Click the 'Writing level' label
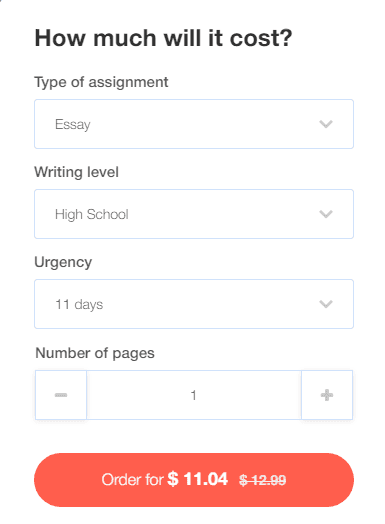Screen dimensions: 385x524 coord(77,172)
